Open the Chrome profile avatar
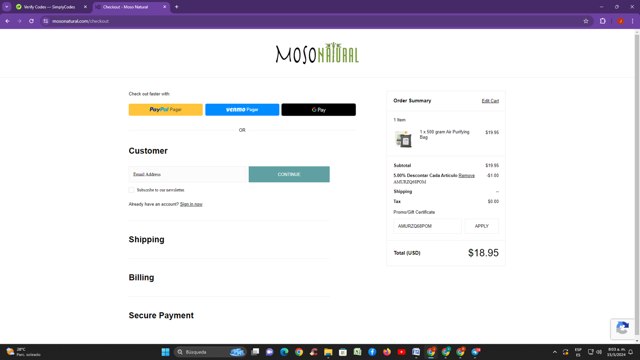Viewport: 640px width, 360px height. 620,21
